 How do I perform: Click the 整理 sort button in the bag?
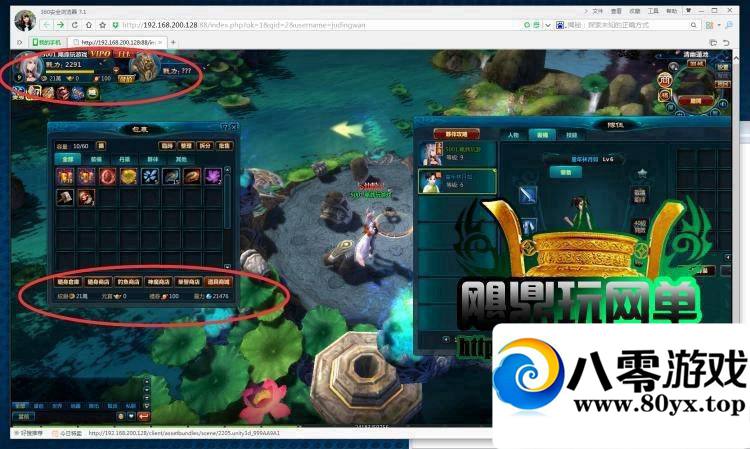click(186, 146)
